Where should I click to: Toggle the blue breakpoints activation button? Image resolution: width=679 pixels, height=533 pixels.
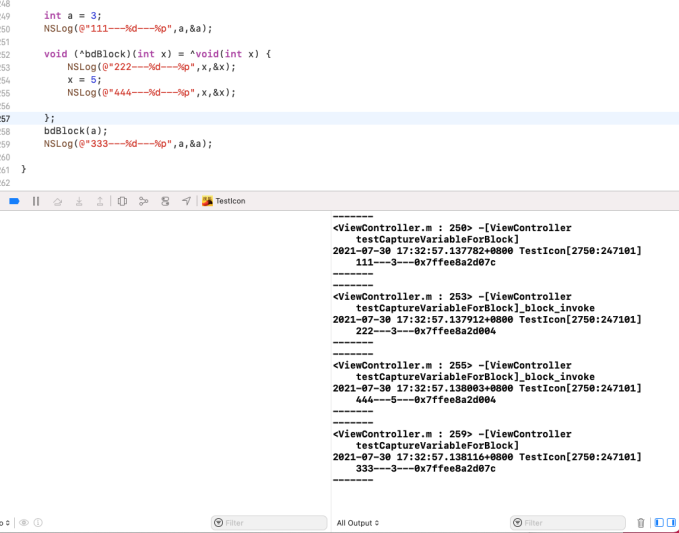[14, 201]
